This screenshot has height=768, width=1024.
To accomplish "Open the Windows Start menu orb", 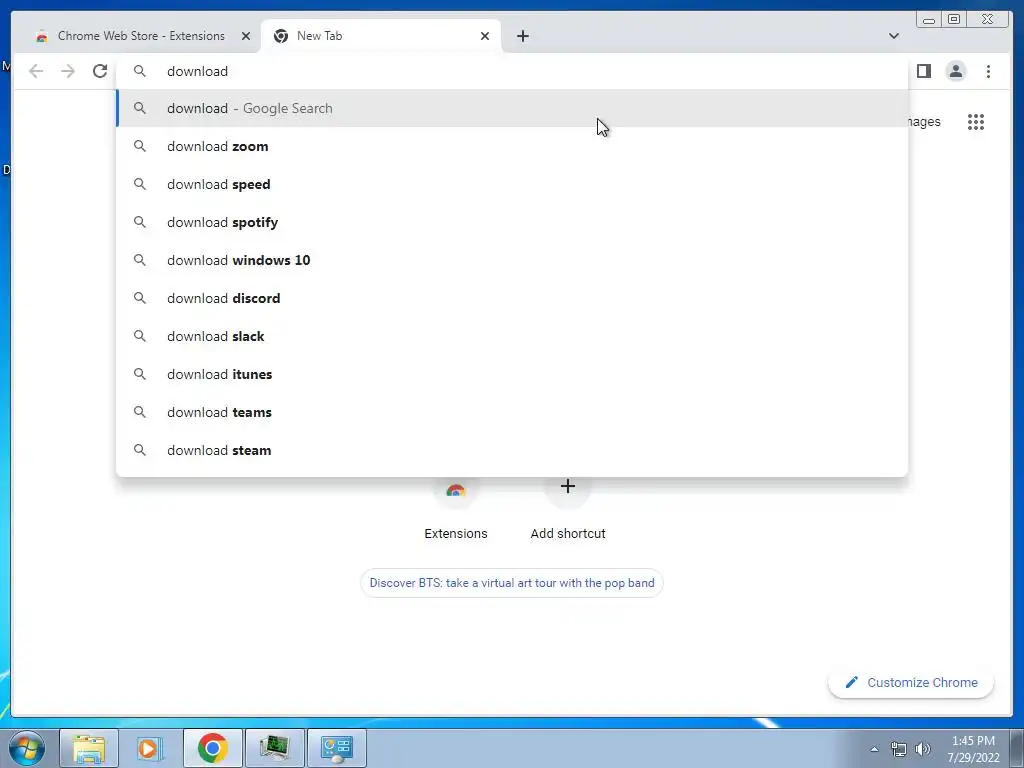I will pos(27,748).
